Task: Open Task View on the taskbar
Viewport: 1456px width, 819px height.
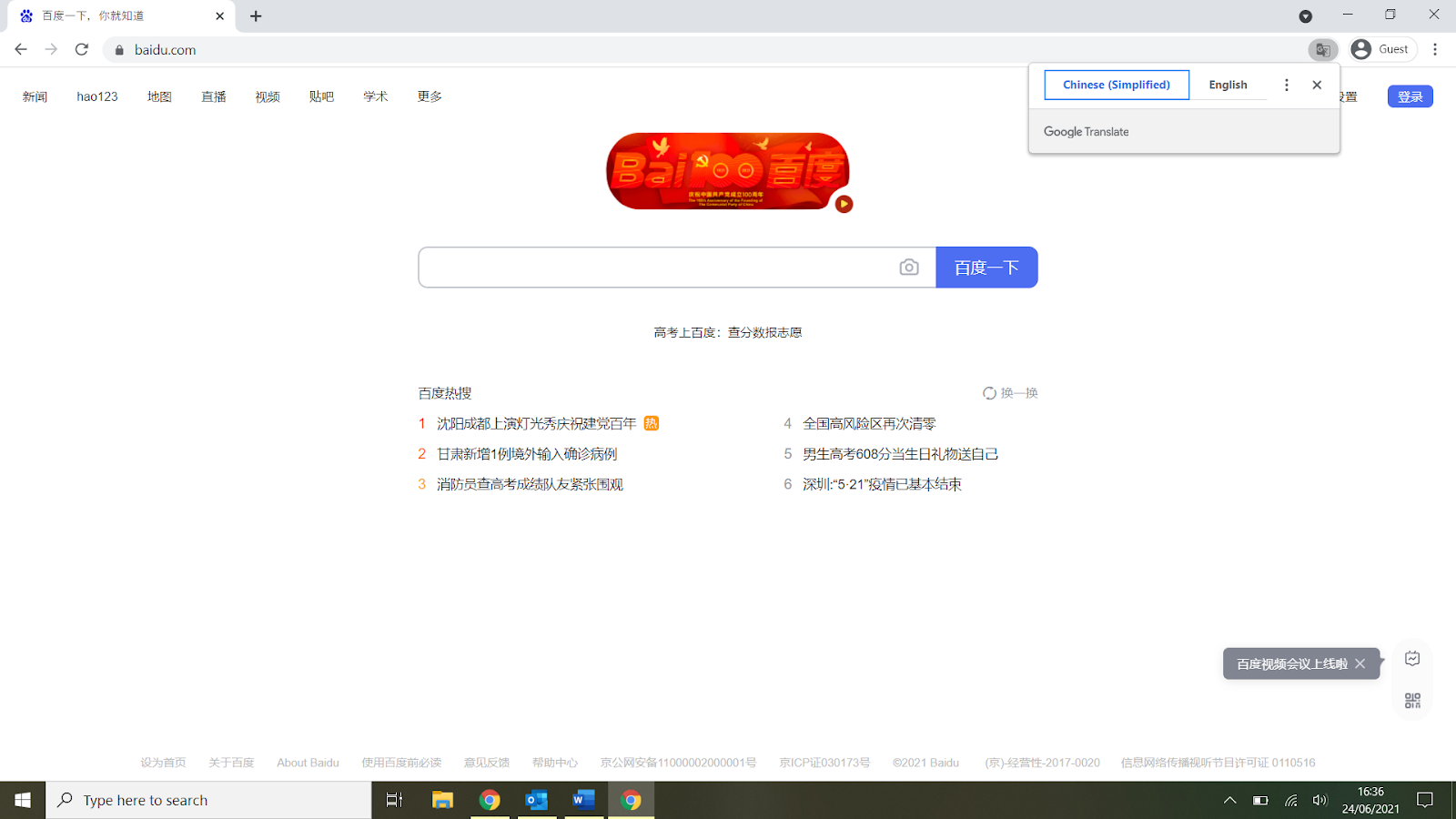Action: (x=394, y=800)
